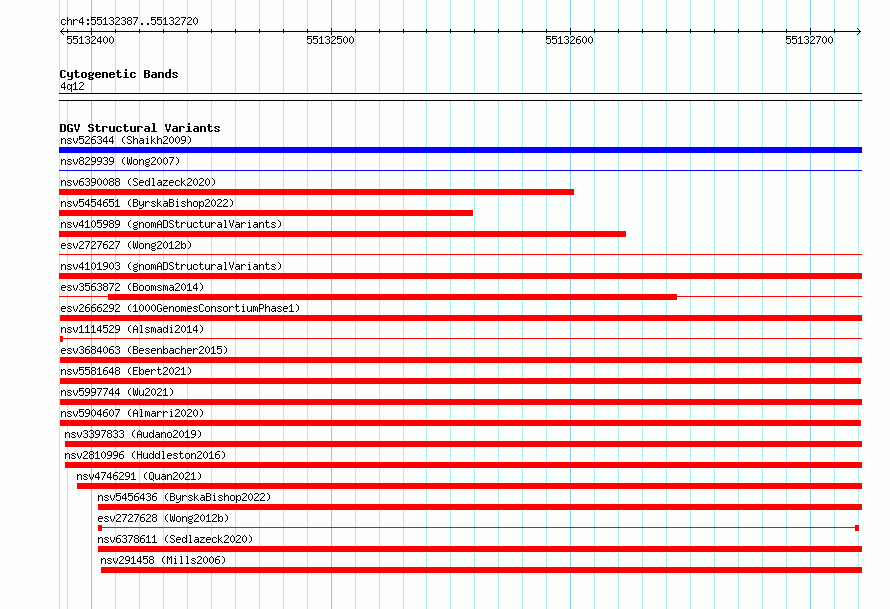The width and height of the screenshot is (890, 609).
Task: Click red bar under nsv3397833
Action: (x=463, y=444)
